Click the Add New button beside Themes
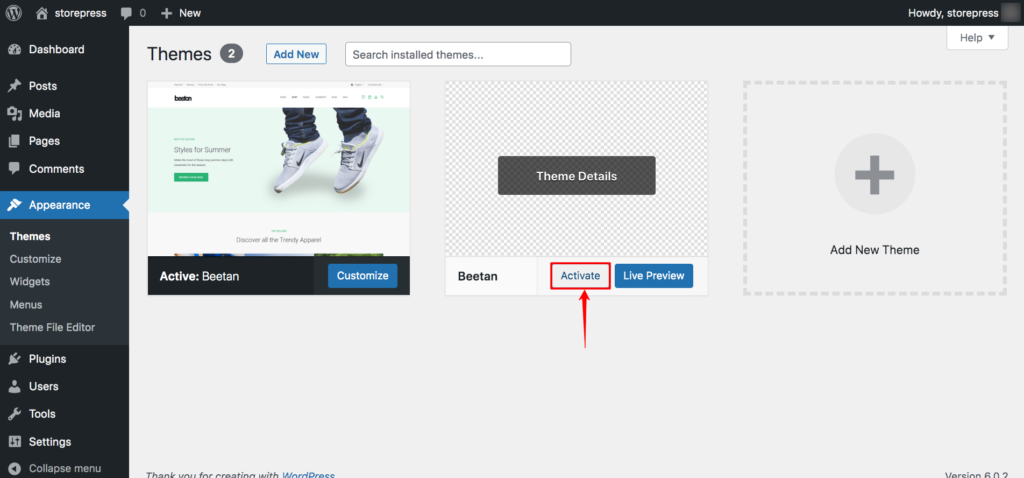 (x=296, y=54)
